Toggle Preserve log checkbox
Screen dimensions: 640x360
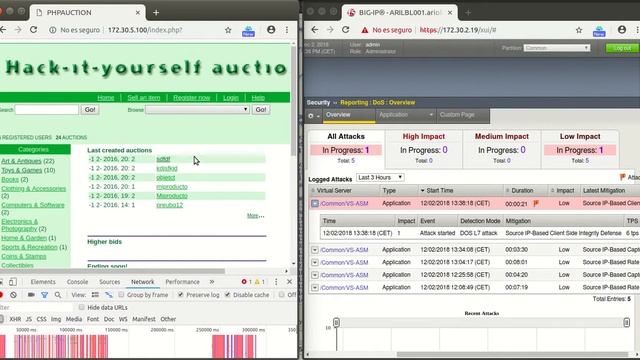click(x=180, y=295)
